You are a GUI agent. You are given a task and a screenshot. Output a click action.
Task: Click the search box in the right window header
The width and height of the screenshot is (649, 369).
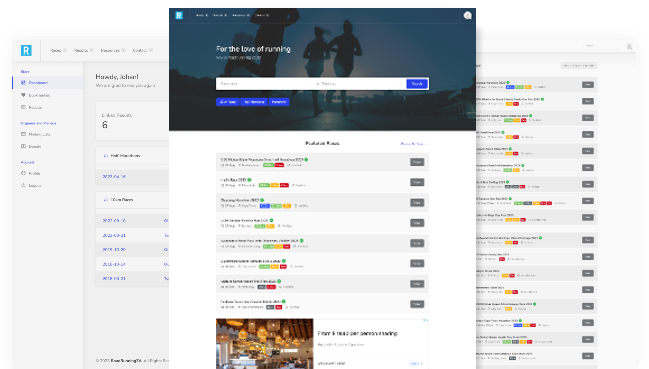[x=602, y=46]
